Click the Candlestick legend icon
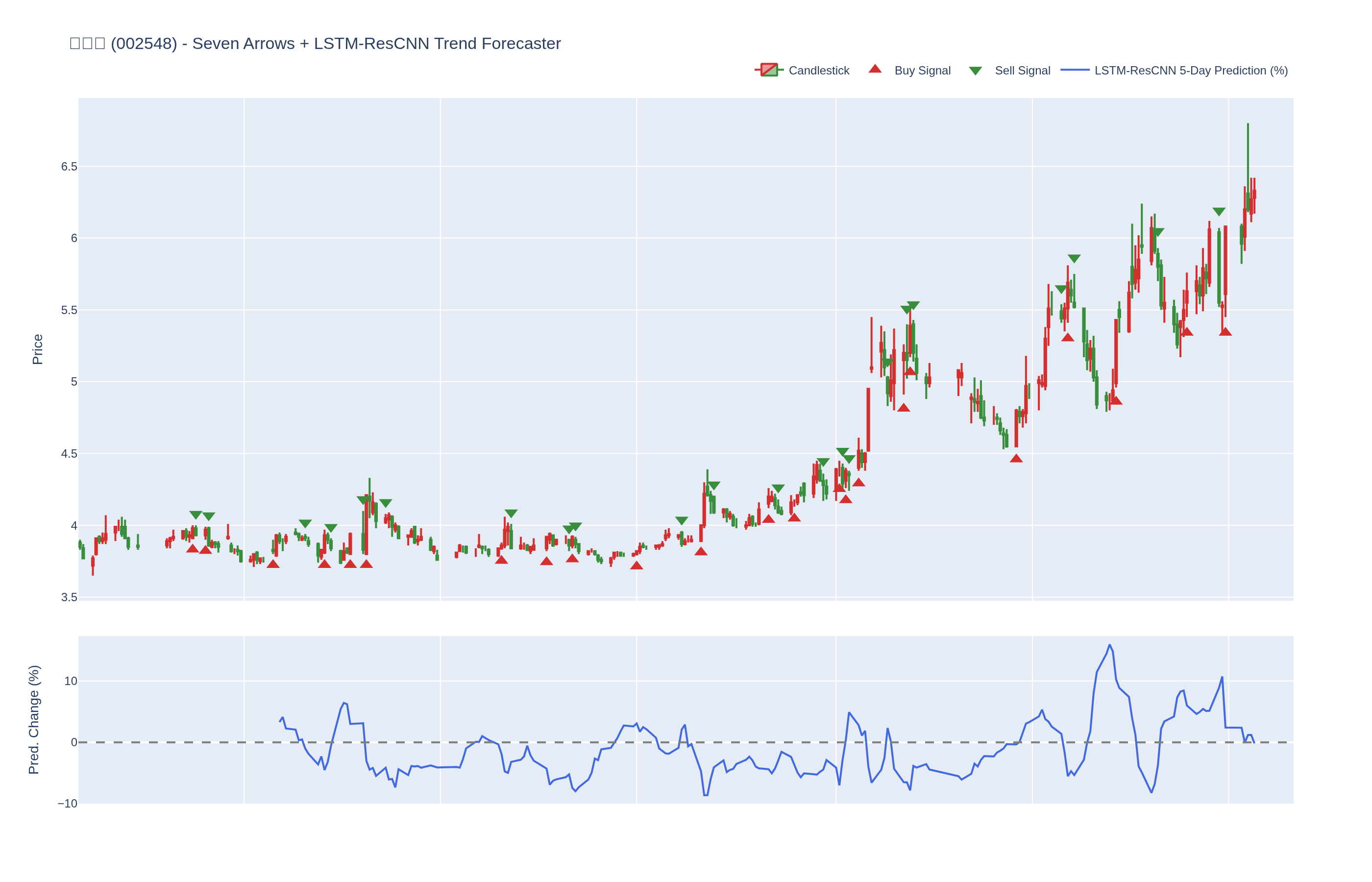 [768, 71]
